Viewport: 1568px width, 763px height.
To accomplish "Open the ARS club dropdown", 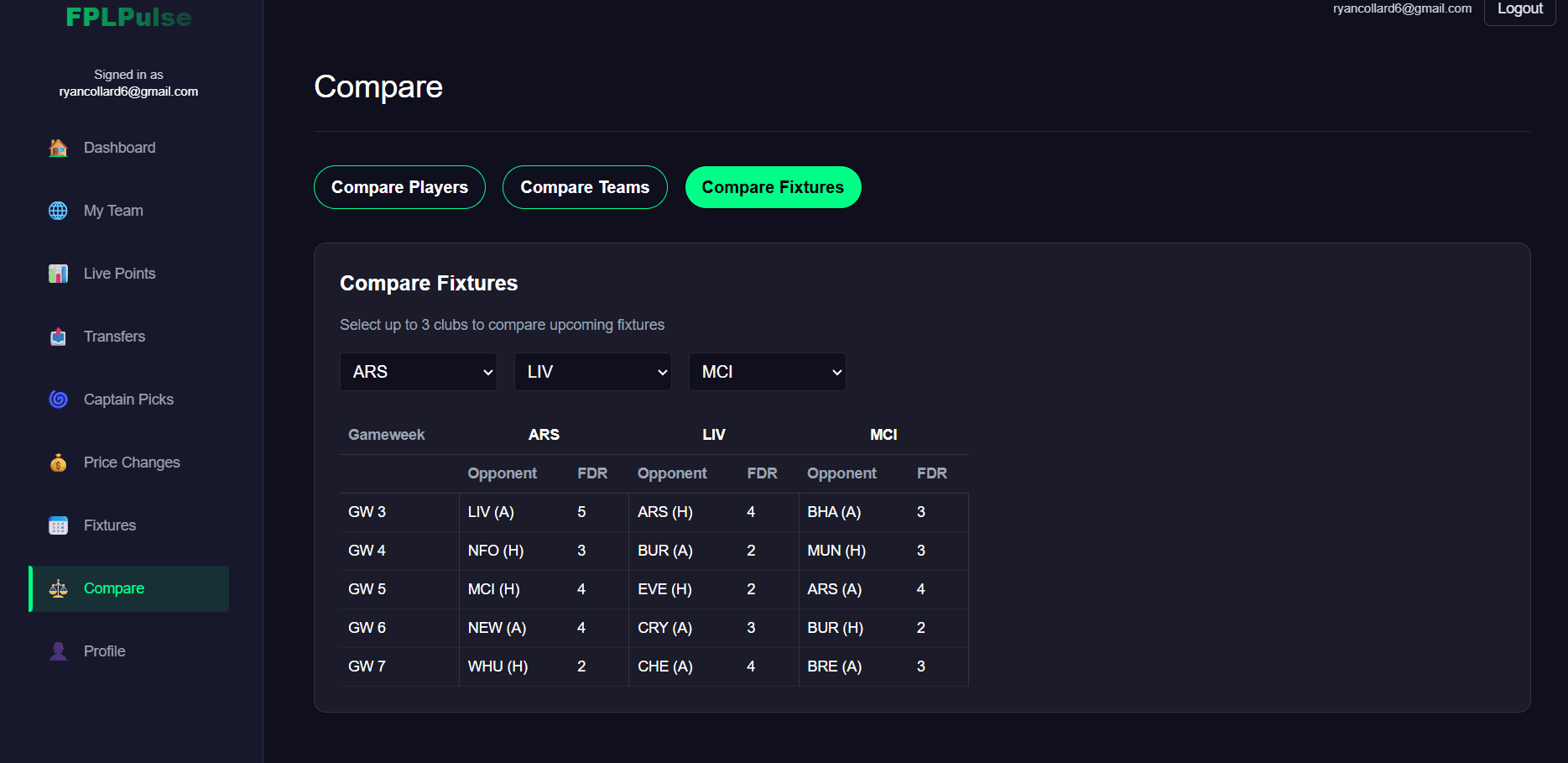I will point(418,372).
